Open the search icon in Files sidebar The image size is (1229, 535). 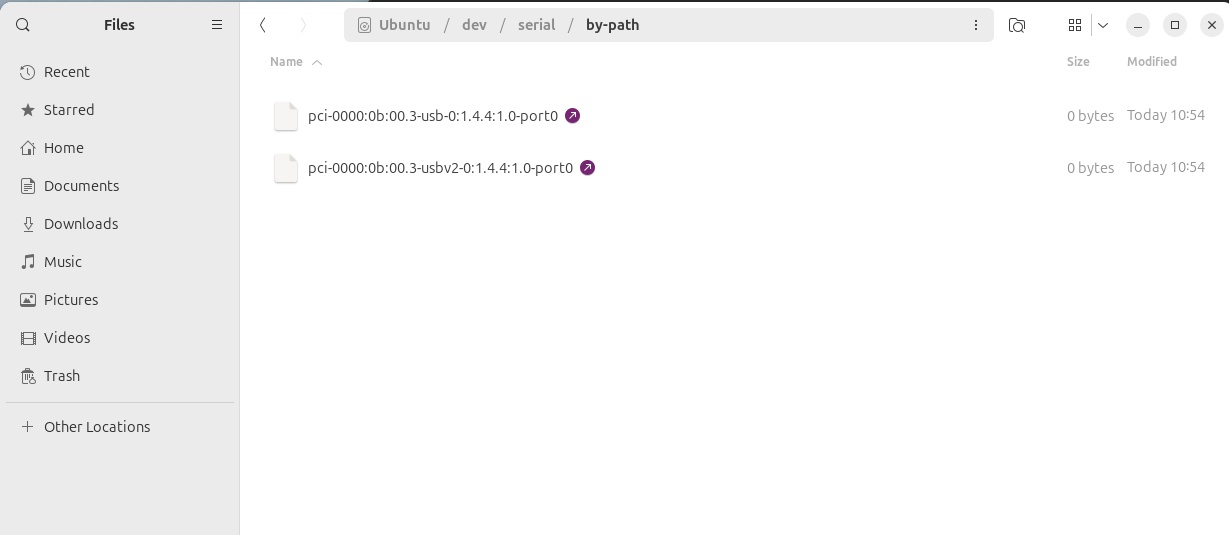23,25
